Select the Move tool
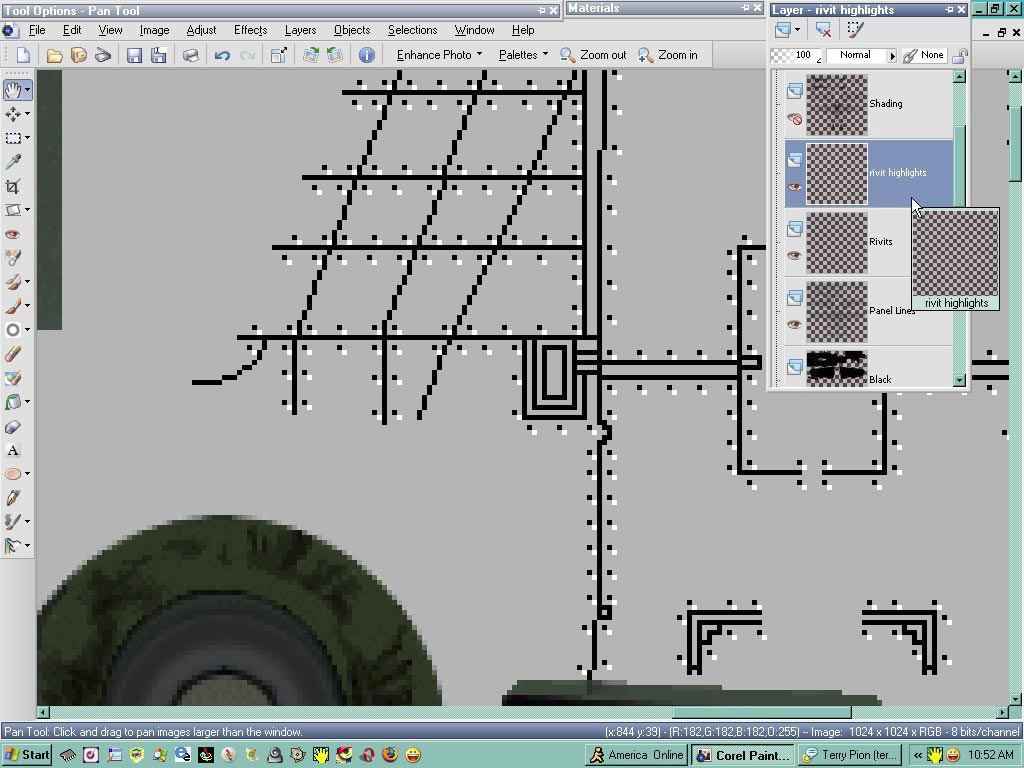Screen dimensions: 1024x768 point(12,114)
